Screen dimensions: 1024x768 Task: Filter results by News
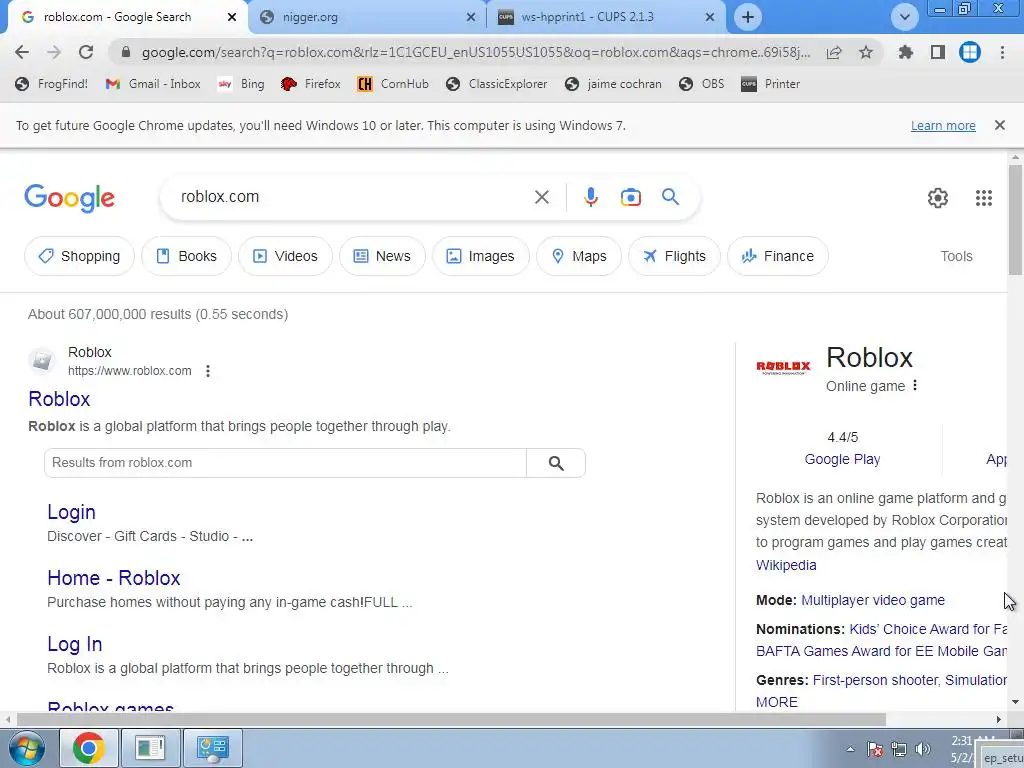click(x=382, y=256)
